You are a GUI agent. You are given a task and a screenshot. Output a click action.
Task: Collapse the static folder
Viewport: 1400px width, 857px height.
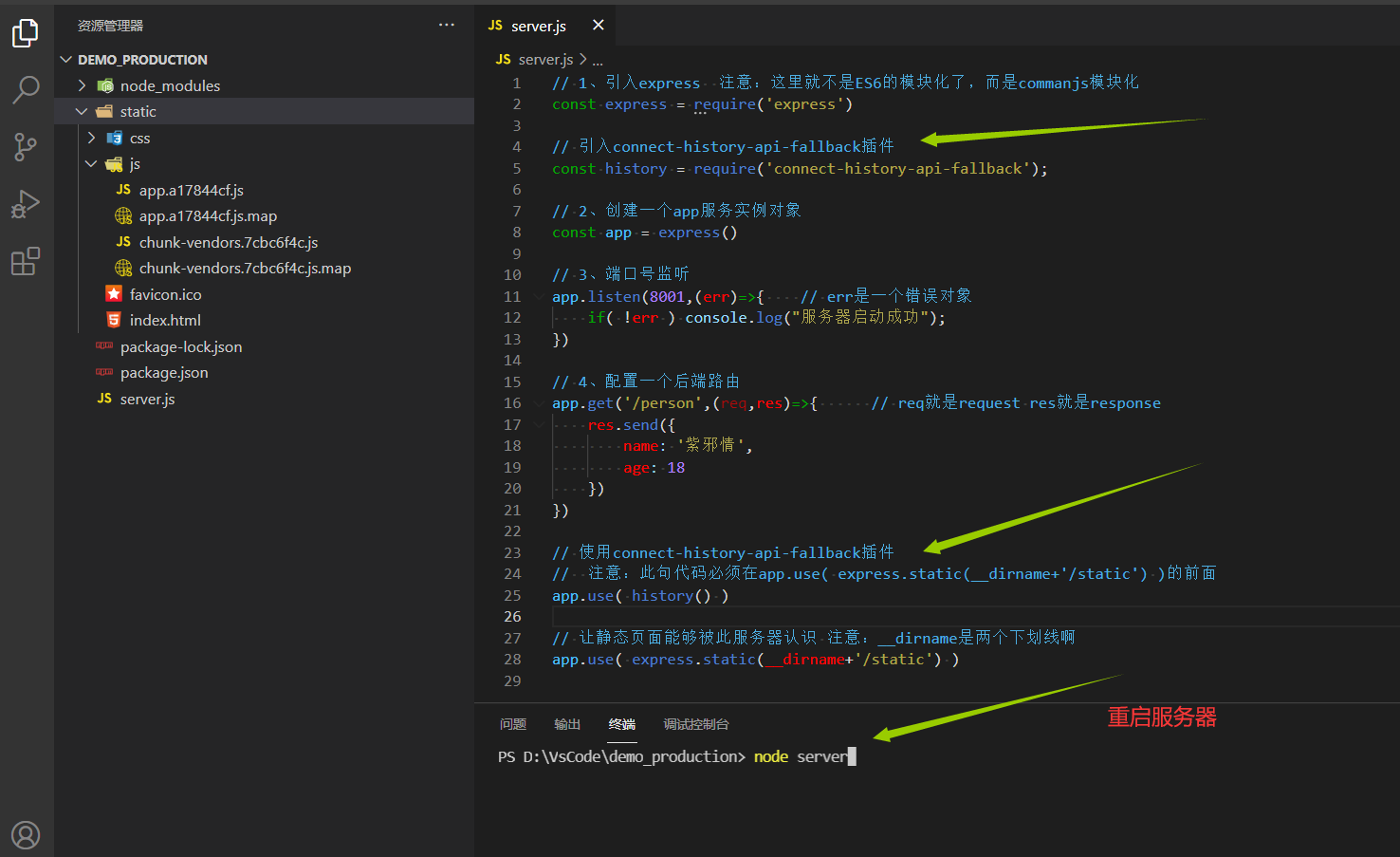(83, 112)
